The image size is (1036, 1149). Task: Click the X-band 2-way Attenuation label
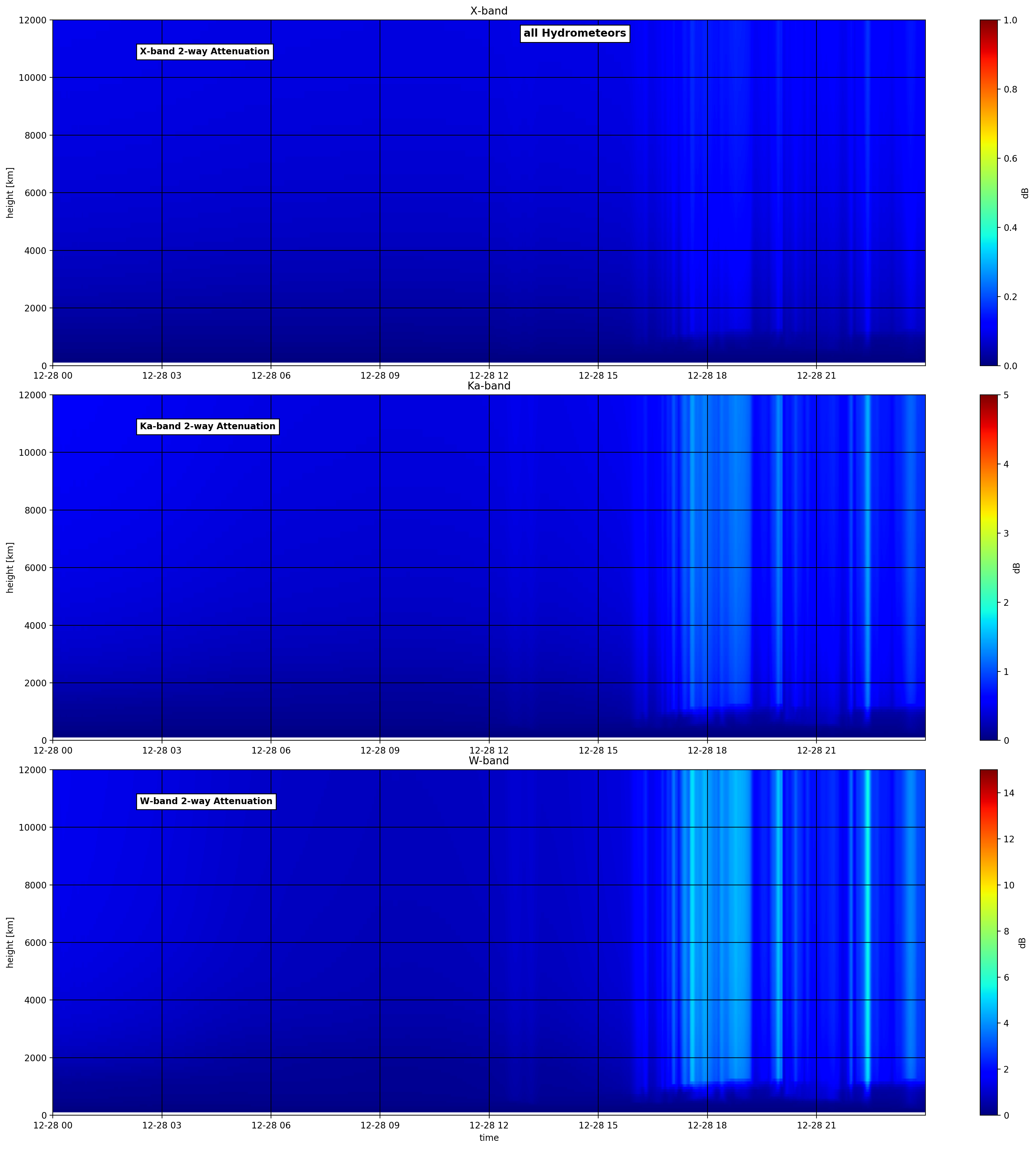pos(204,52)
